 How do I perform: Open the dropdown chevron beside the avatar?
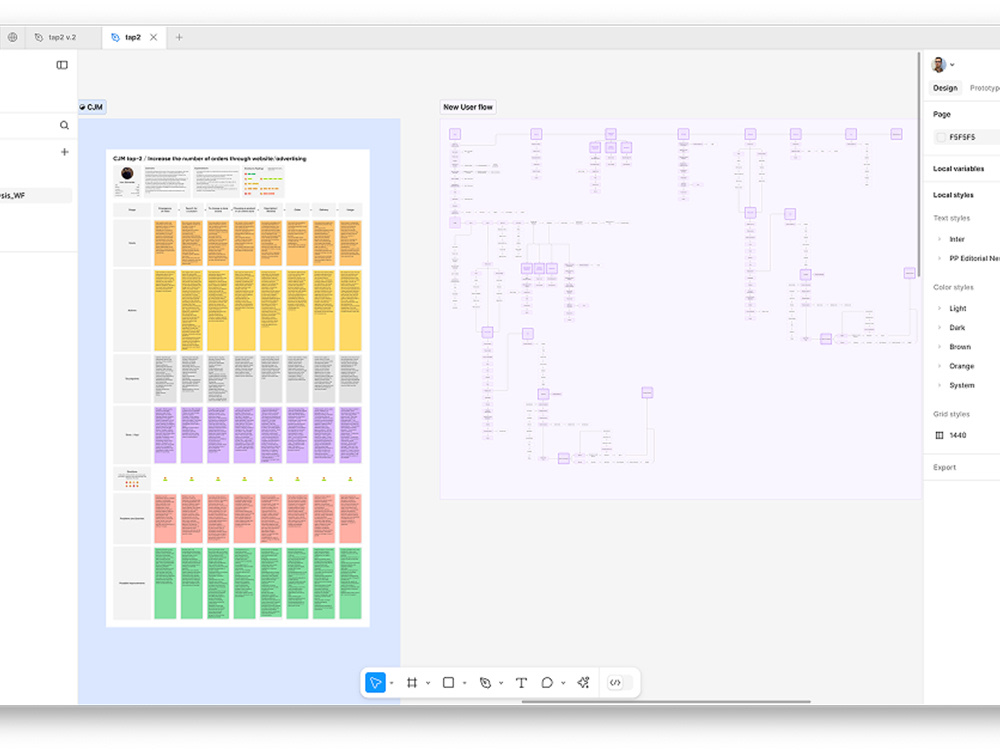[953, 65]
